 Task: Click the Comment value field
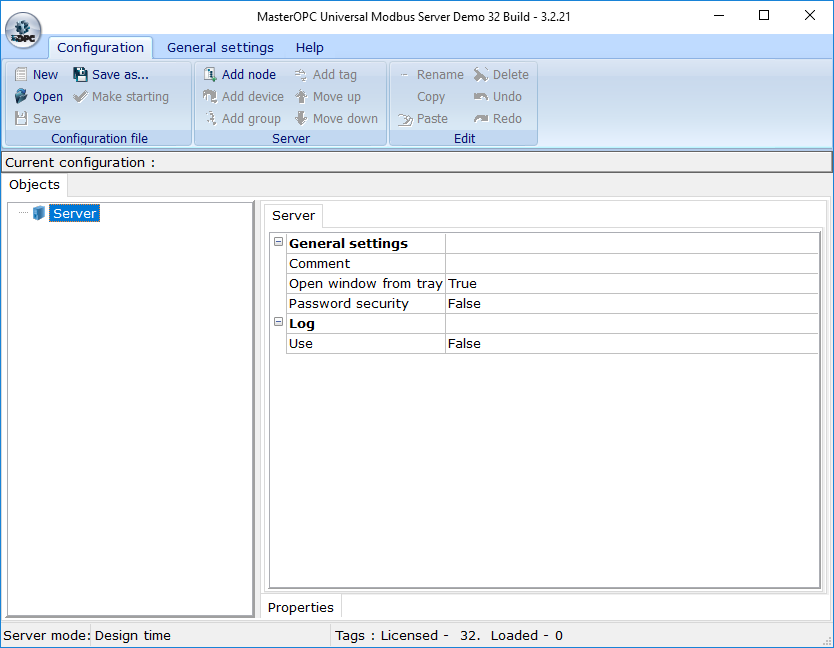(x=632, y=263)
